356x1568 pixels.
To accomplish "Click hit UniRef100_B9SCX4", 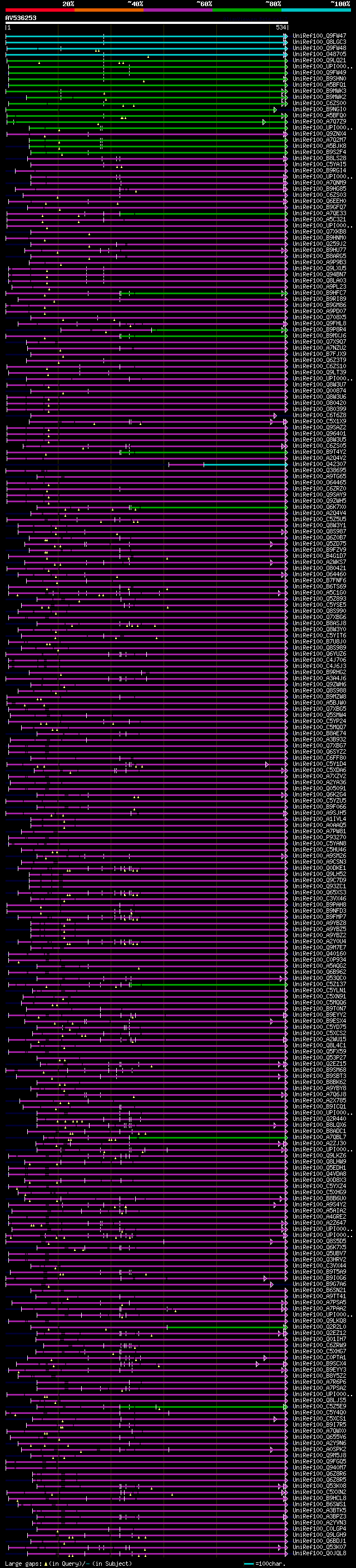I will coord(319,1364).
